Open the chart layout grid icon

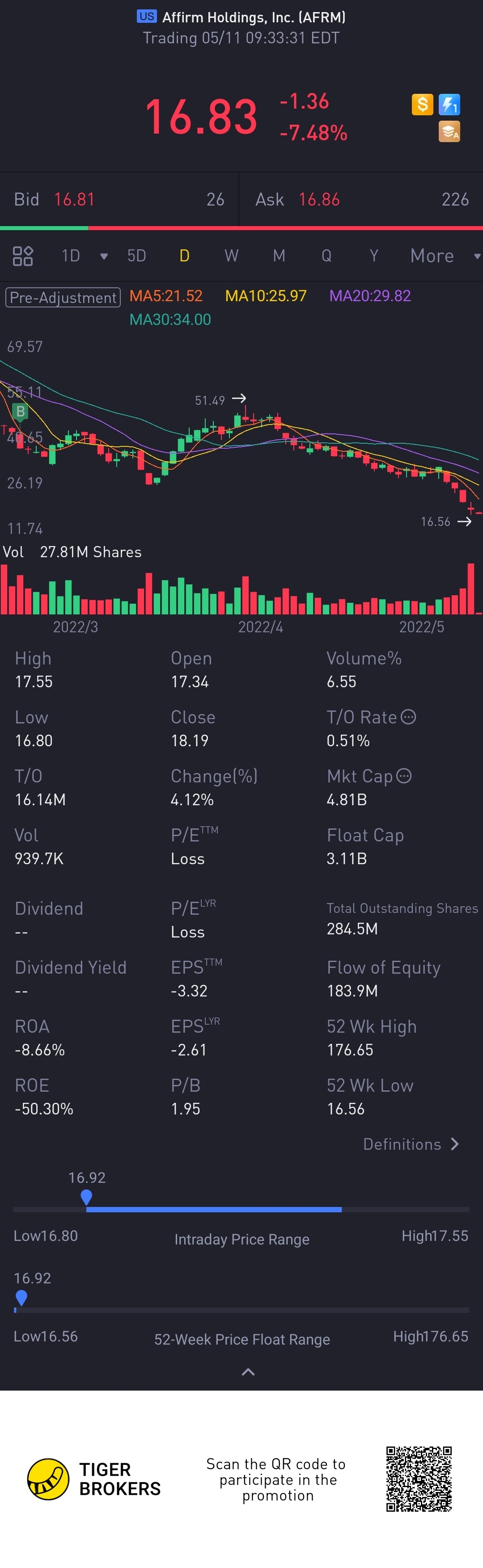pos(23,256)
